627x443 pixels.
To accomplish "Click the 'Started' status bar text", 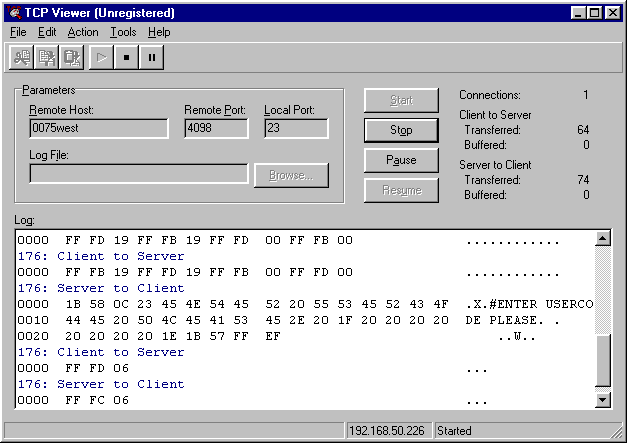I will pos(454,431).
